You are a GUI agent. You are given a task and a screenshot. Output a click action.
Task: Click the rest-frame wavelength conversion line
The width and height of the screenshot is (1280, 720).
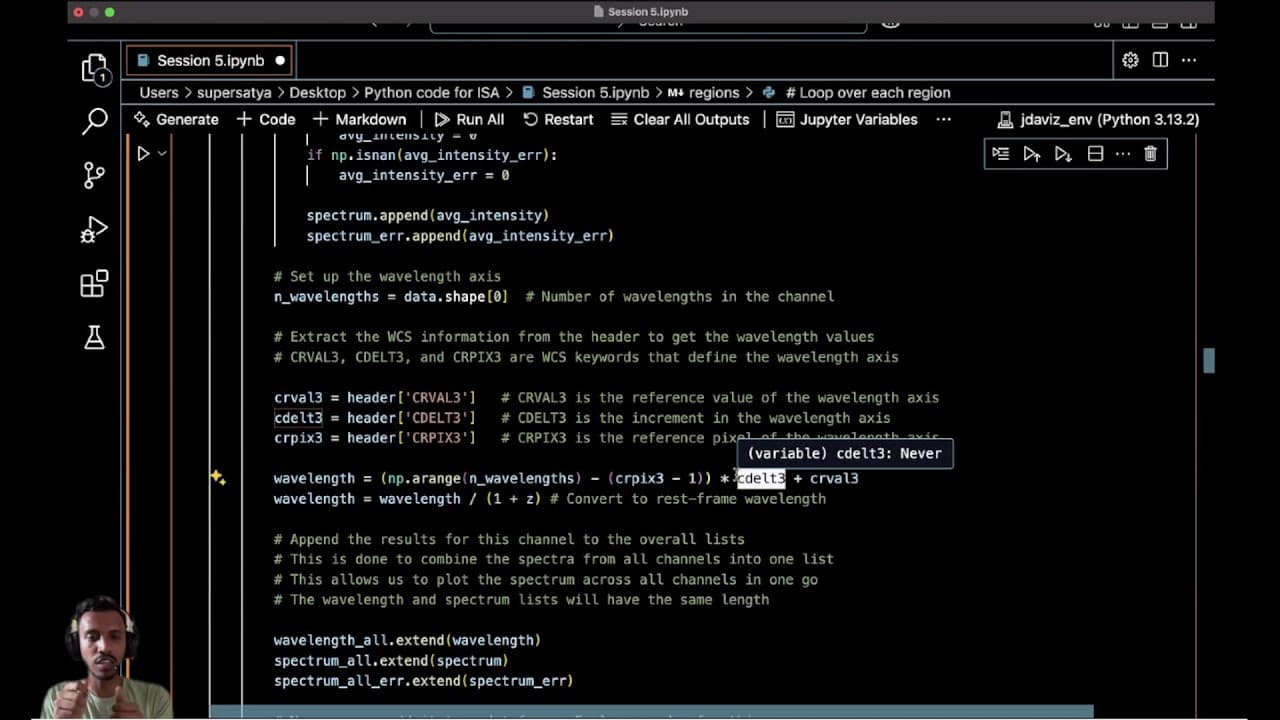(x=550, y=499)
